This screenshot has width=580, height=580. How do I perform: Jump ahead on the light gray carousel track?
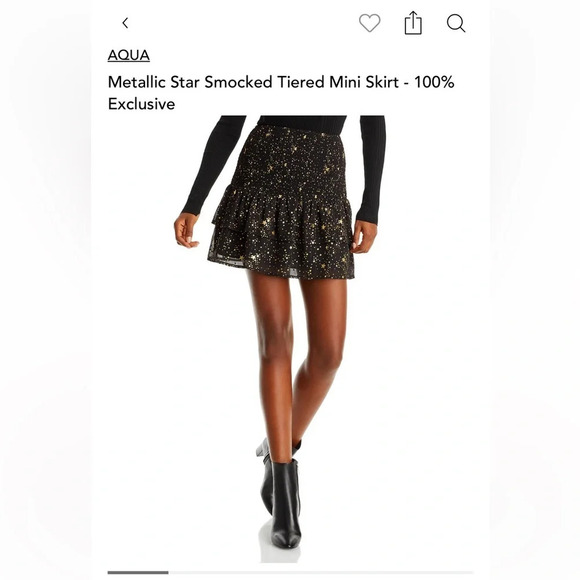point(321,573)
